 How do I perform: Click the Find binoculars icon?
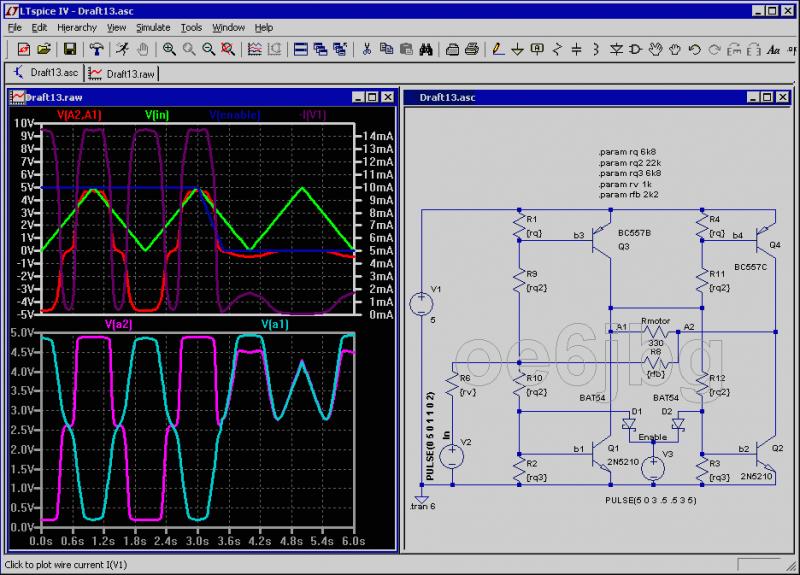click(x=425, y=48)
